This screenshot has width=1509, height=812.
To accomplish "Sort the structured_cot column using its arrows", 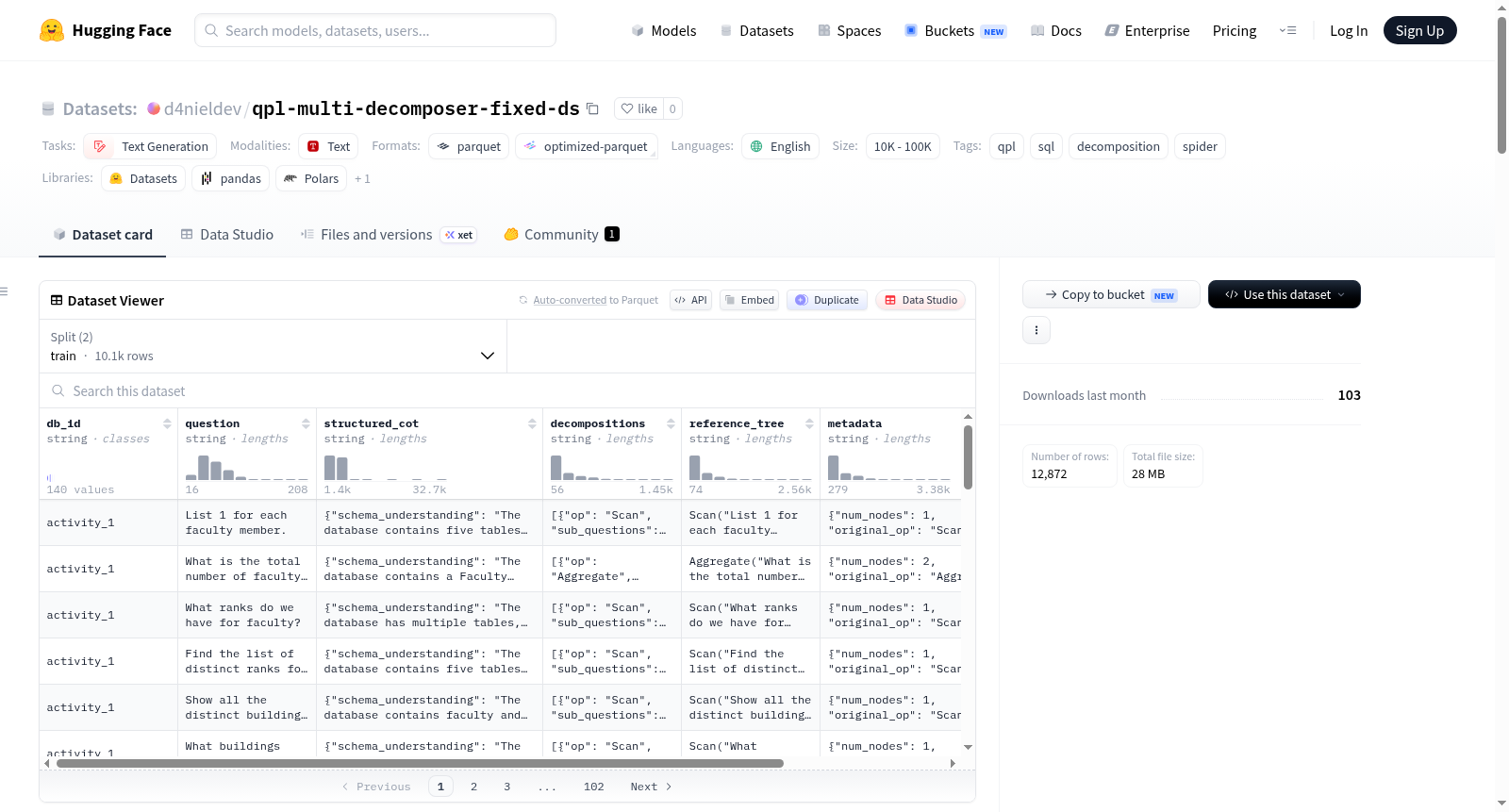I will [532, 423].
